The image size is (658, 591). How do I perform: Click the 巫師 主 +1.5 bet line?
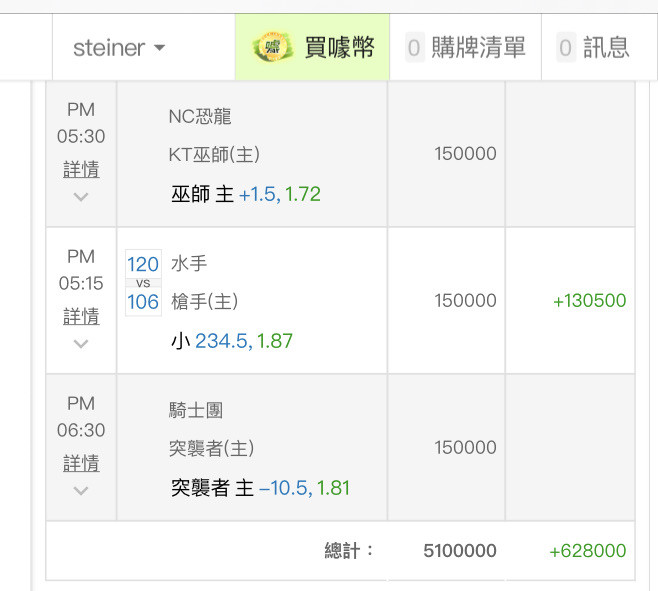click(246, 194)
